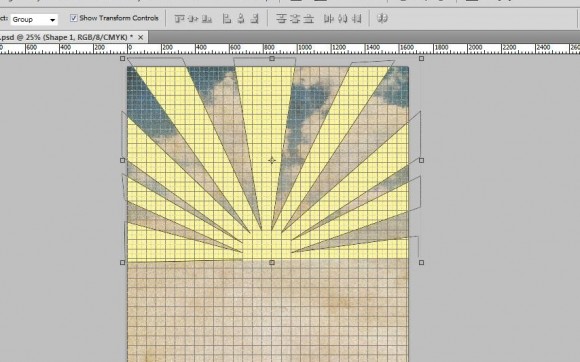Click the bottom-left transform handle

[x=123, y=263]
